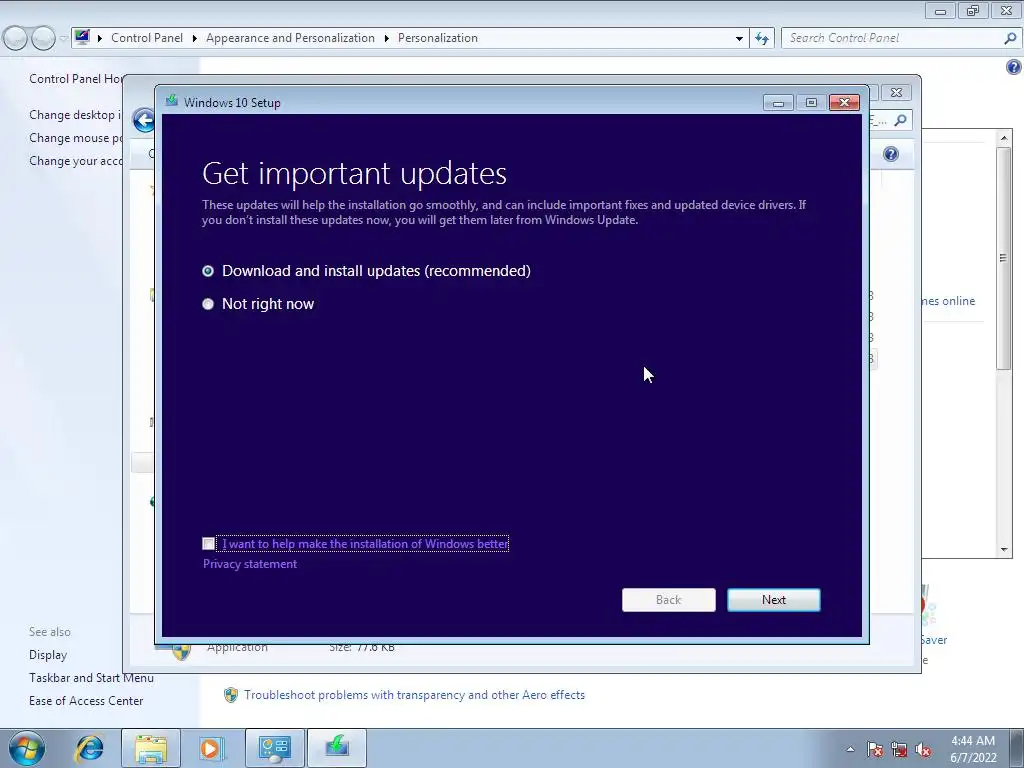1024x768 pixels.
Task: Expand the arrow before Control Panel breadcrumb
Action: click(99, 39)
